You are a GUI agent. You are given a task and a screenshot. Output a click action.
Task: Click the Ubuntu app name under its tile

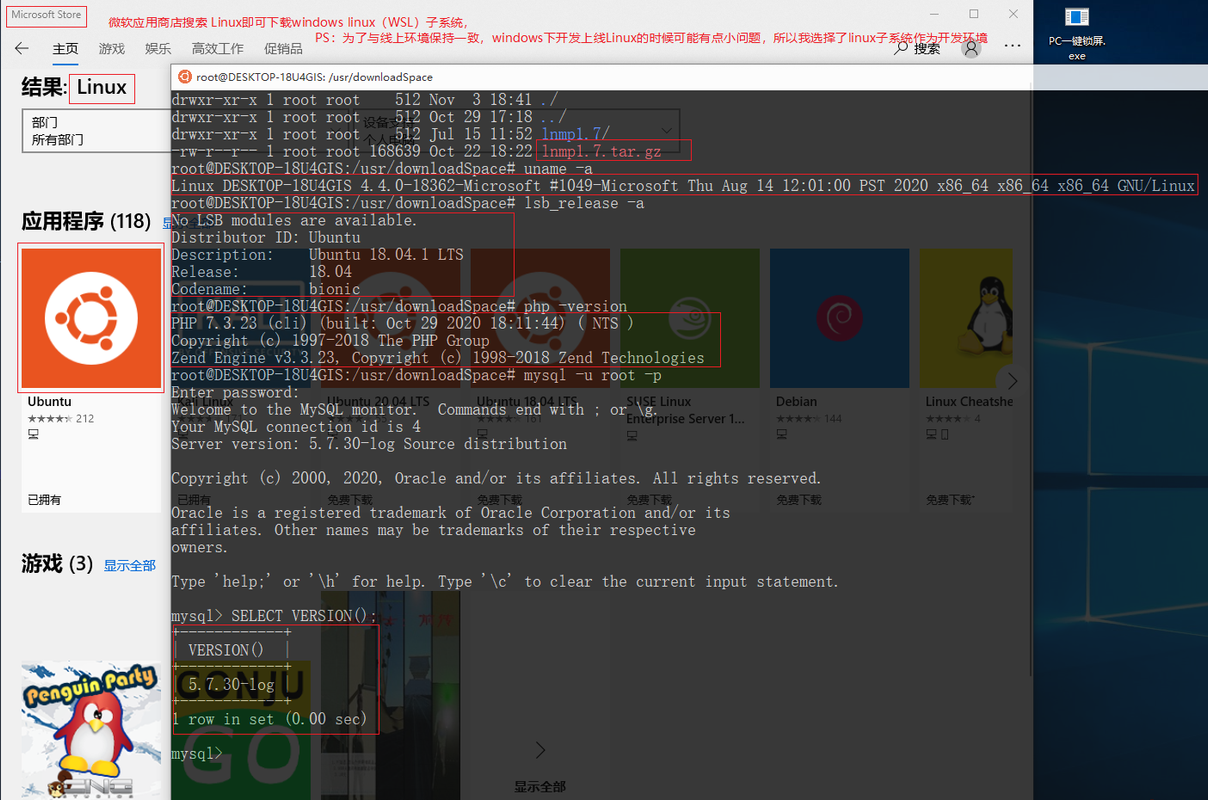(x=49, y=402)
